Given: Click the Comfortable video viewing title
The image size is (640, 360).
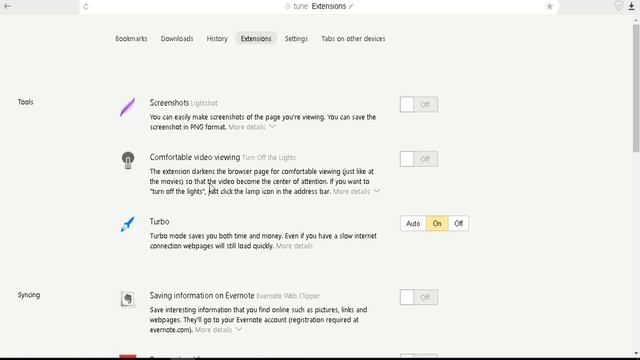Looking at the screenshot, I should click(x=195, y=157).
